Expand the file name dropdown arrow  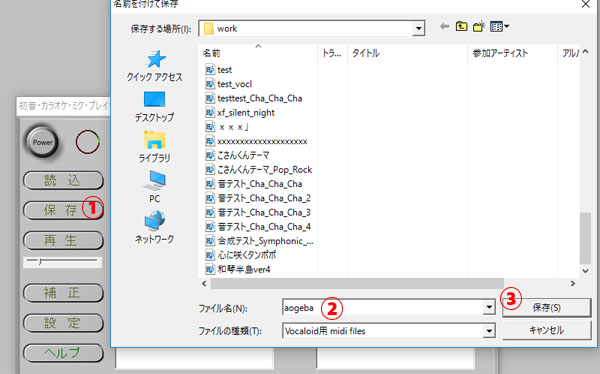489,307
